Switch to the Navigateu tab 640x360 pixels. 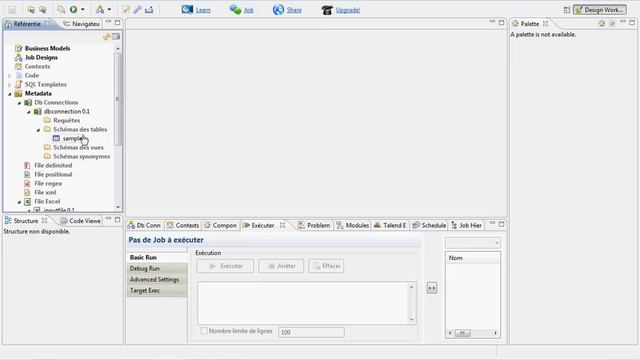click(81, 24)
